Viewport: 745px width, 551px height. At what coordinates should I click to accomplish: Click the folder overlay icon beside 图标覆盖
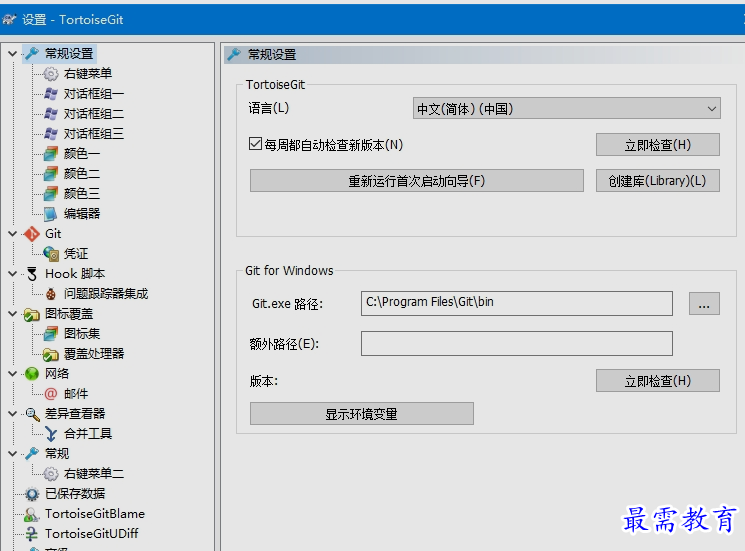(x=32, y=314)
